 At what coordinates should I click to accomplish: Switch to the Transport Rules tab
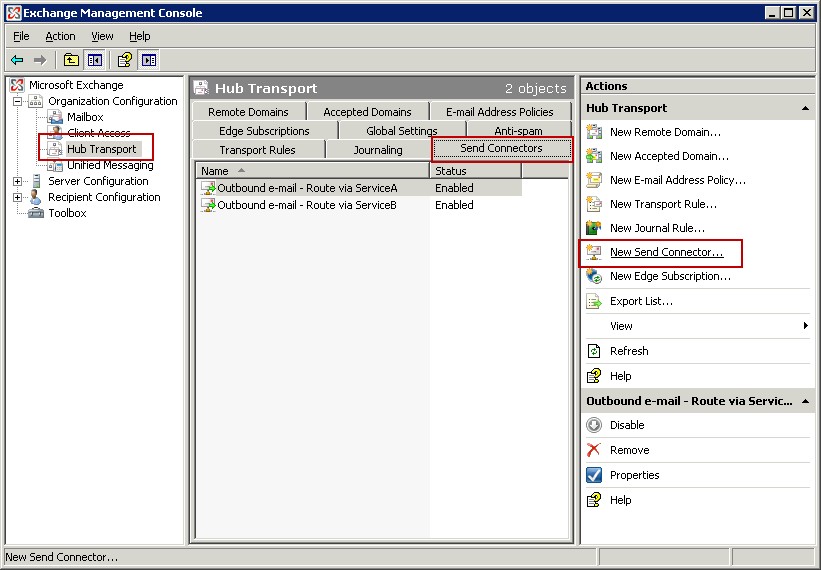point(257,150)
